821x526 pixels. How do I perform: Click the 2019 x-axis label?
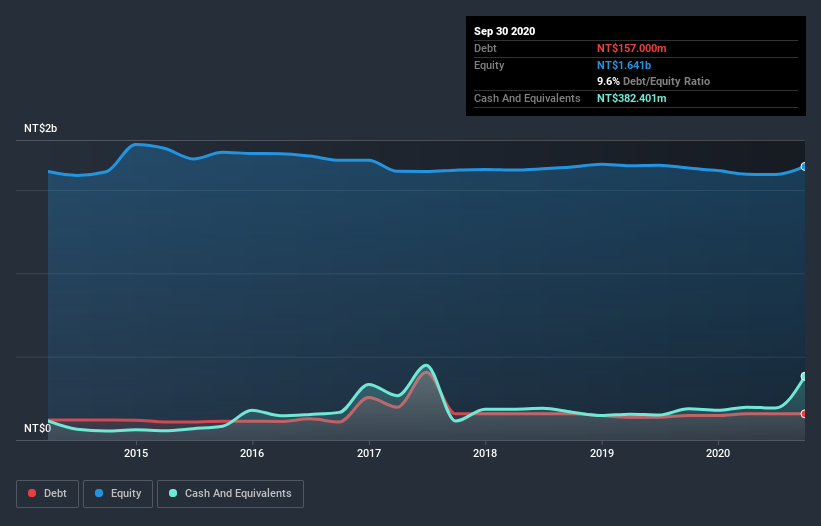(602, 453)
